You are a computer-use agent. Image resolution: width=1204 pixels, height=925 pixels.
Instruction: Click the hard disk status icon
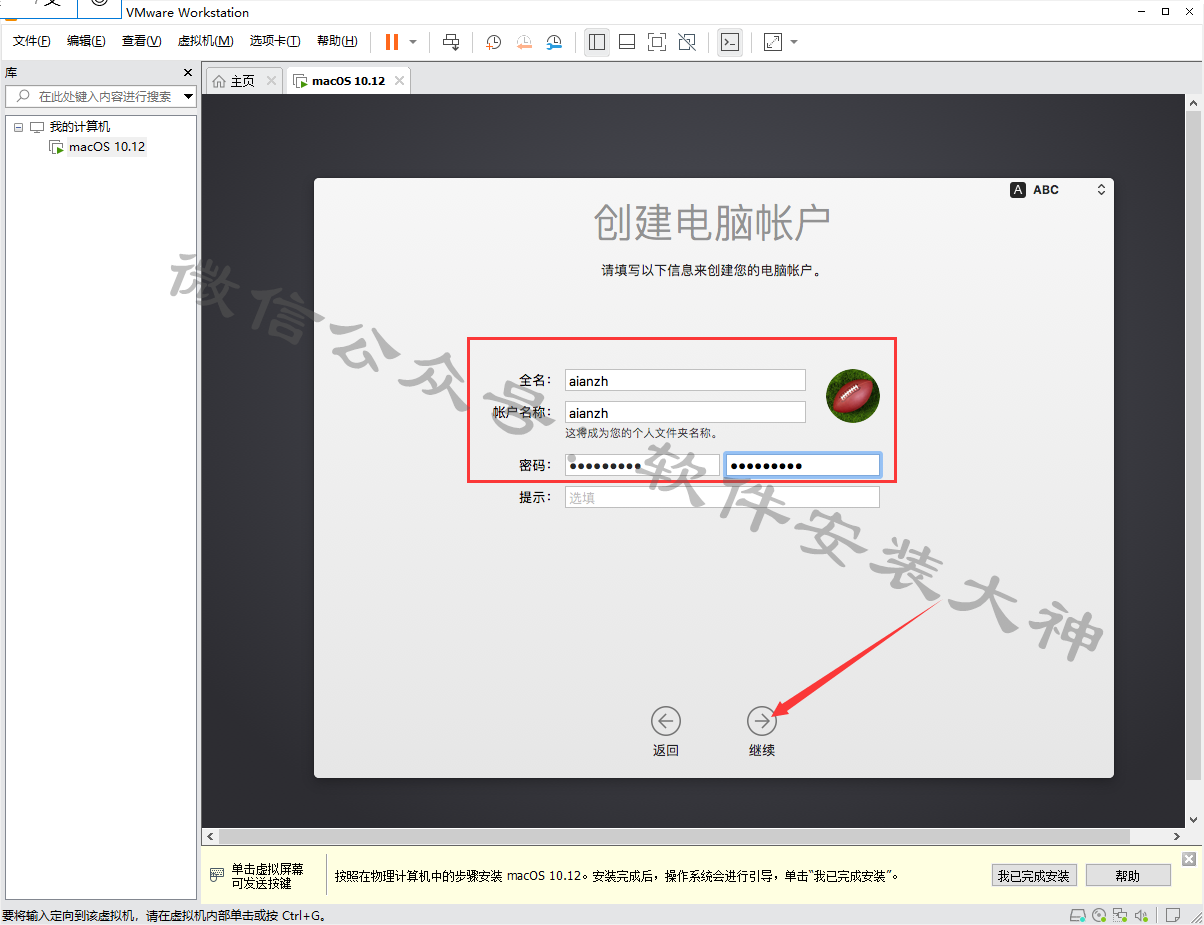click(1078, 915)
